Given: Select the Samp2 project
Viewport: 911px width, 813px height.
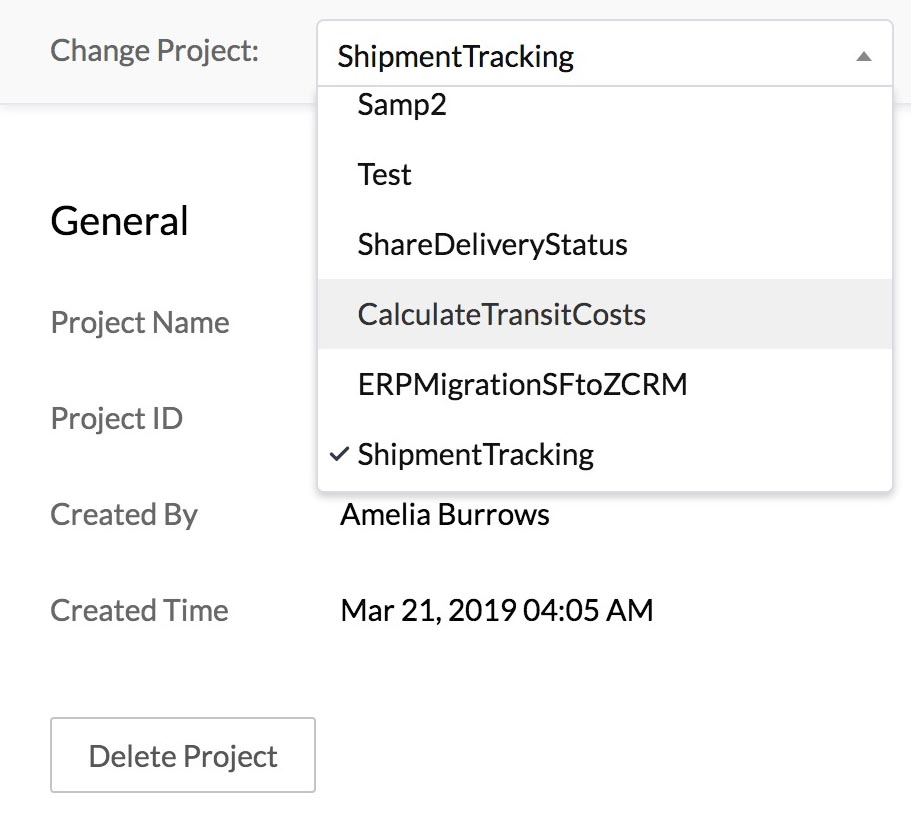Looking at the screenshot, I should pos(402,105).
